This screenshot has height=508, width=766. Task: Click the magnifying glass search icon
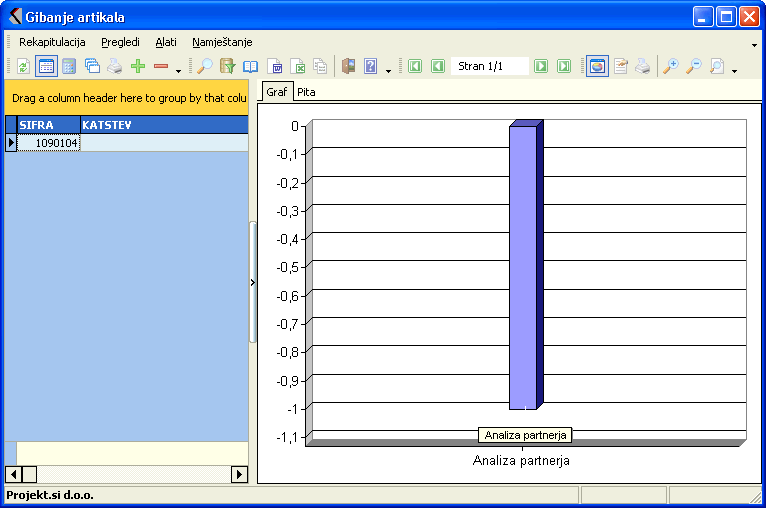[205, 66]
